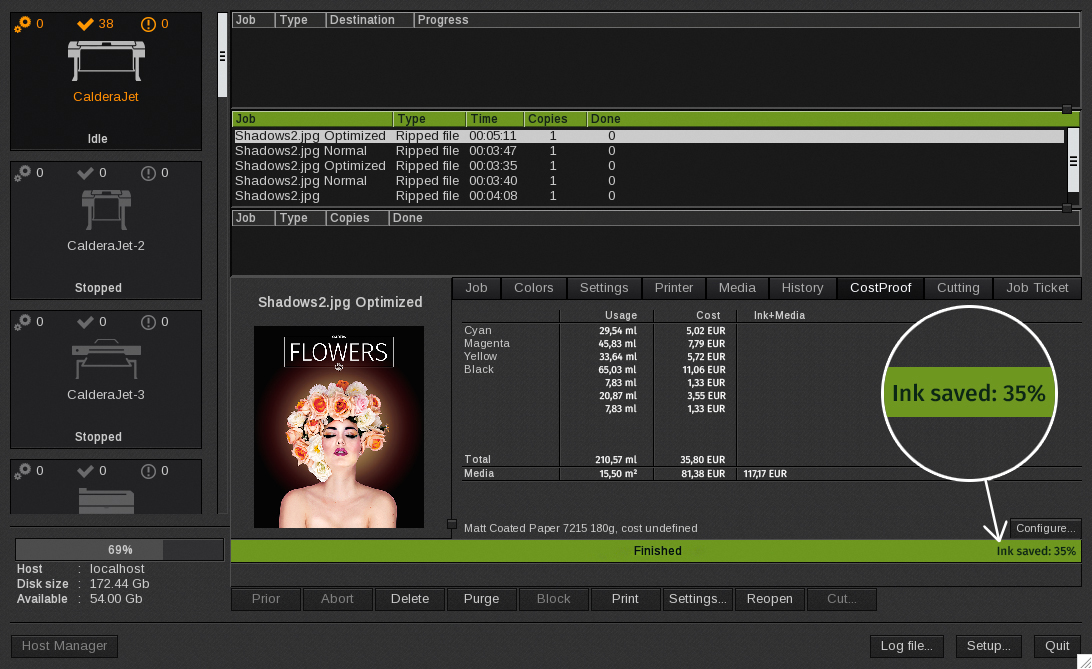Click pane splitter handle above Job list
1092x669 pixels.
pos(1067,109)
